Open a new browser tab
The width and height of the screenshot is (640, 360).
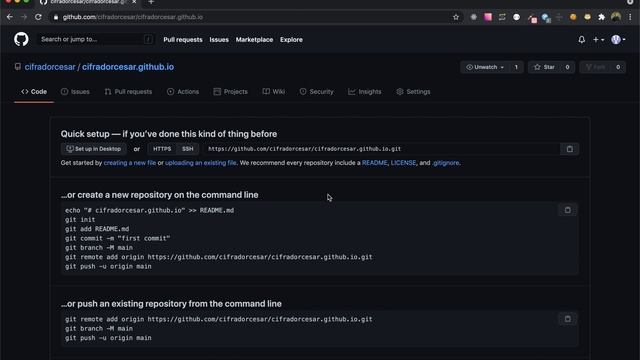pyautogui.click(x=151, y=2)
